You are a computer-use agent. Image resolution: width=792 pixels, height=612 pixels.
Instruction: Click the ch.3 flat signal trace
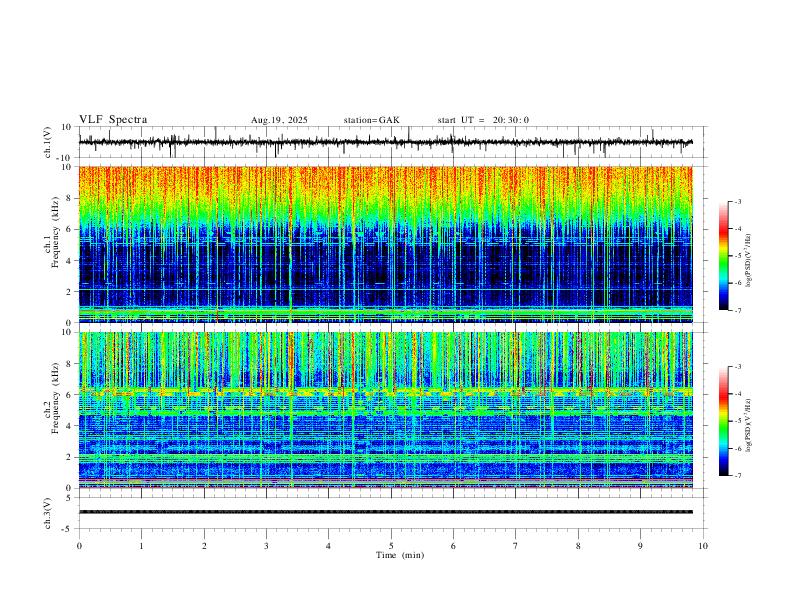385,512
